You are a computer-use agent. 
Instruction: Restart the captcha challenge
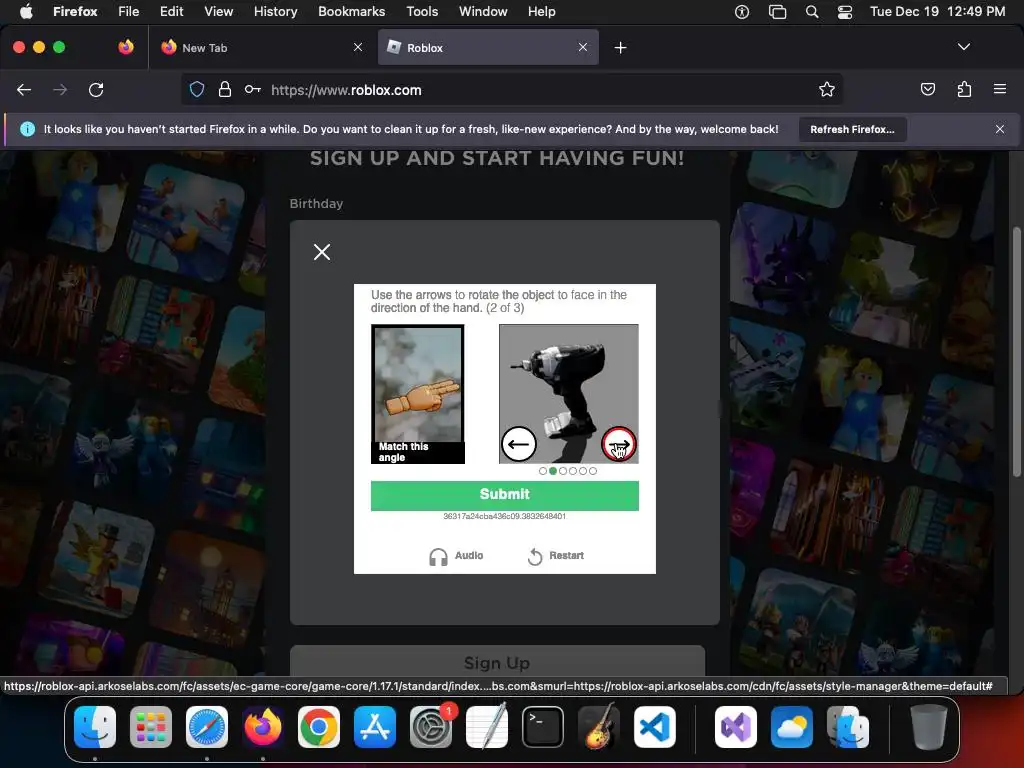556,556
